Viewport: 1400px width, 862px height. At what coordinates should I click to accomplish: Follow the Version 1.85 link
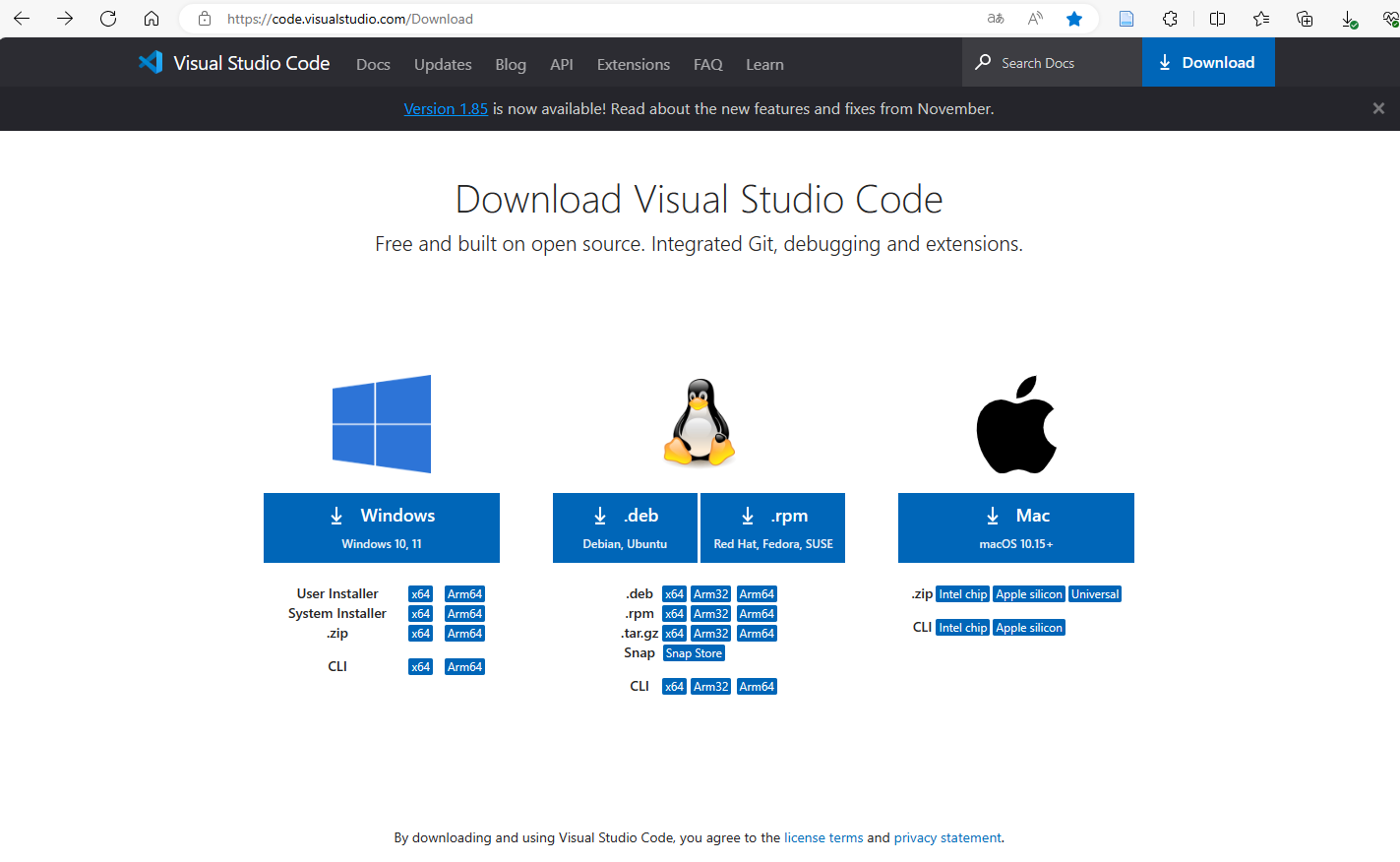tap(446, 108)
